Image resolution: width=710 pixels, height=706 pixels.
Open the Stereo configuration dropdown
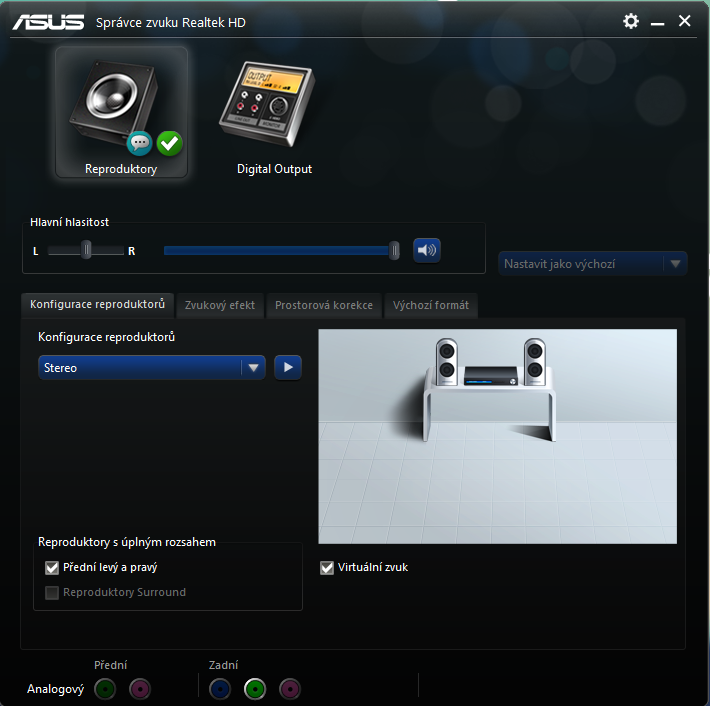(152, 367)
